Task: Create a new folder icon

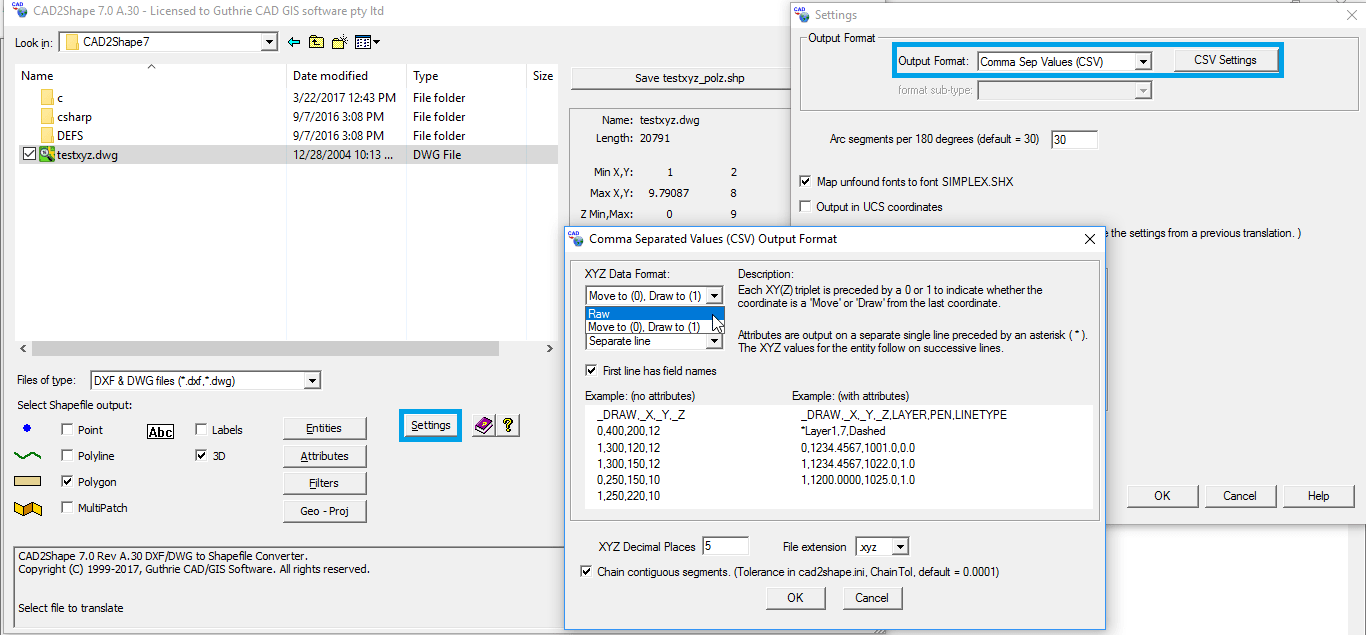Action: click(340, 42)
